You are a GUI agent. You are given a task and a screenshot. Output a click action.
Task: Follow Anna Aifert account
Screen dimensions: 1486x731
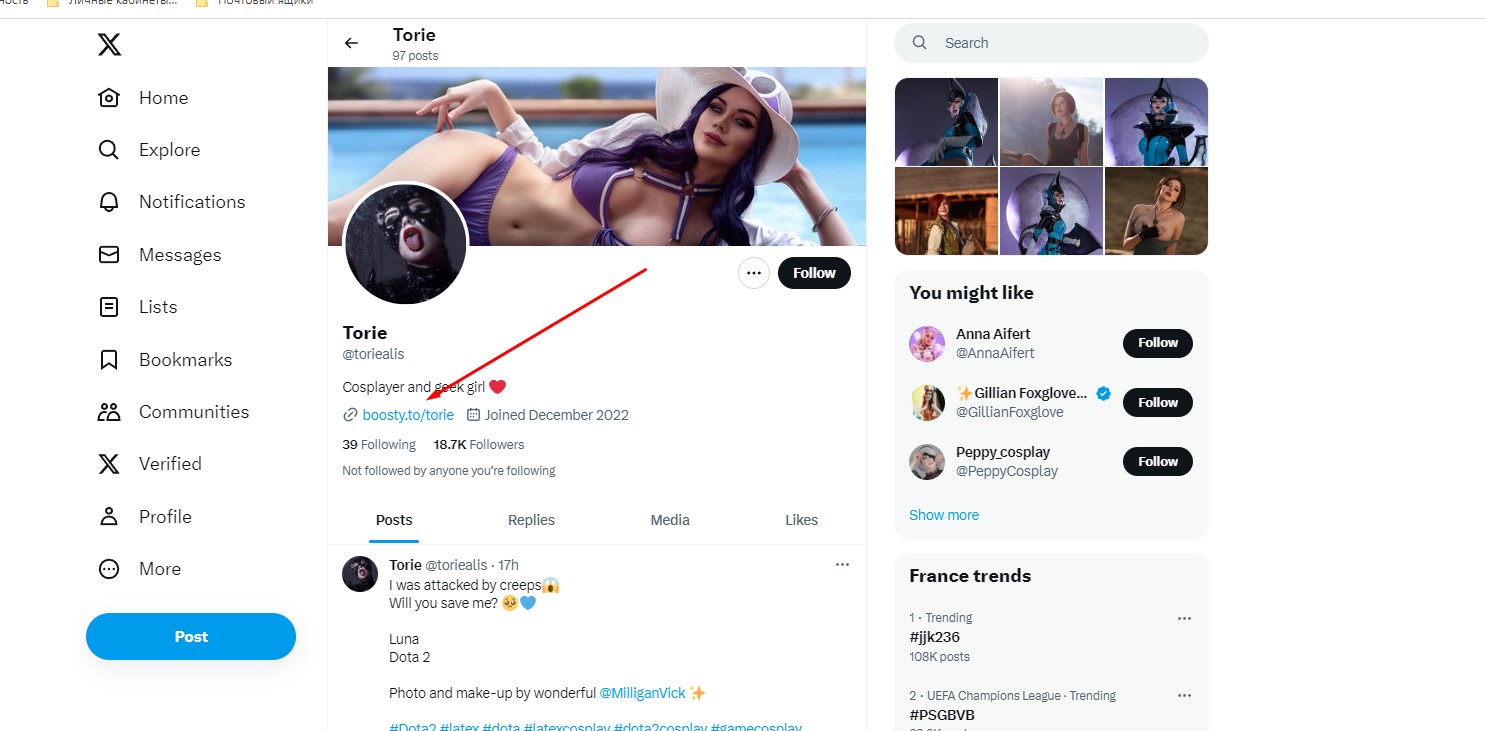click(1157, 343)
